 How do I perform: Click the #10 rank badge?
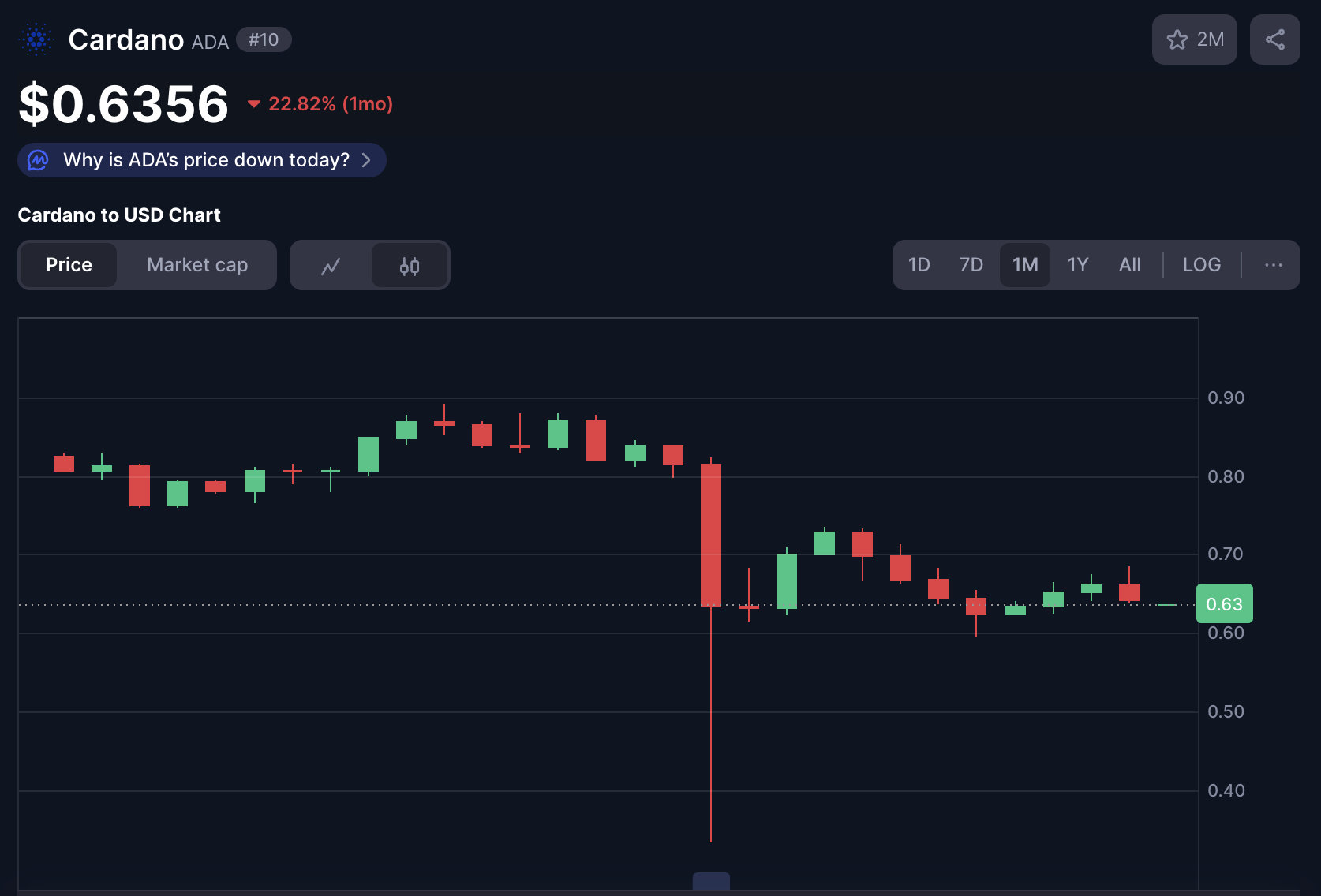click(264, 39)
